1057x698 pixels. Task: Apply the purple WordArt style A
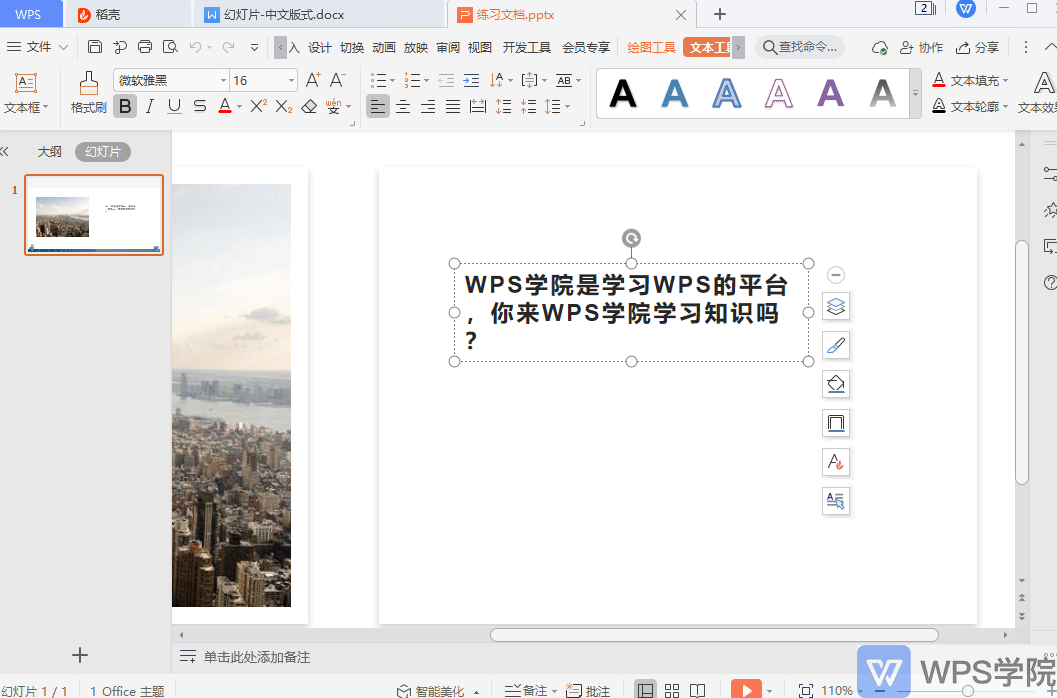pyautogui.click(x=830, y=93)
